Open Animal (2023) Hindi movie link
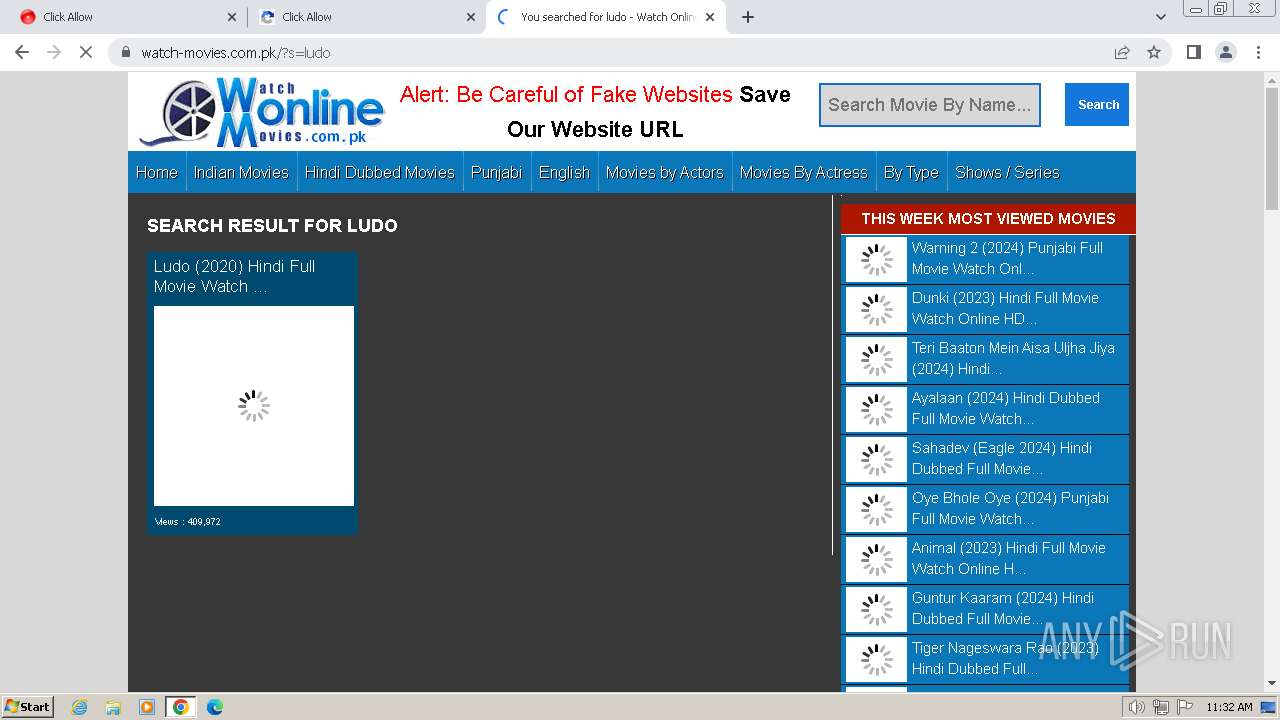This screenshot has height=720, width=1280. point(1008,558)
